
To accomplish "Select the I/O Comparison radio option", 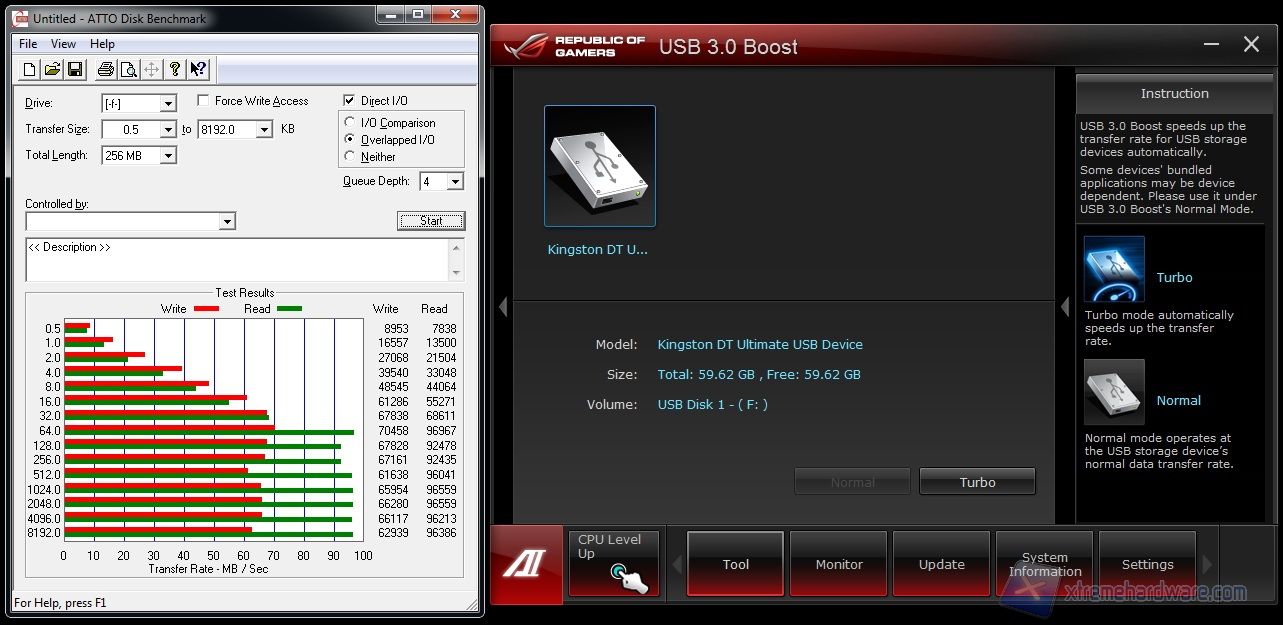I will pos(350,123).
